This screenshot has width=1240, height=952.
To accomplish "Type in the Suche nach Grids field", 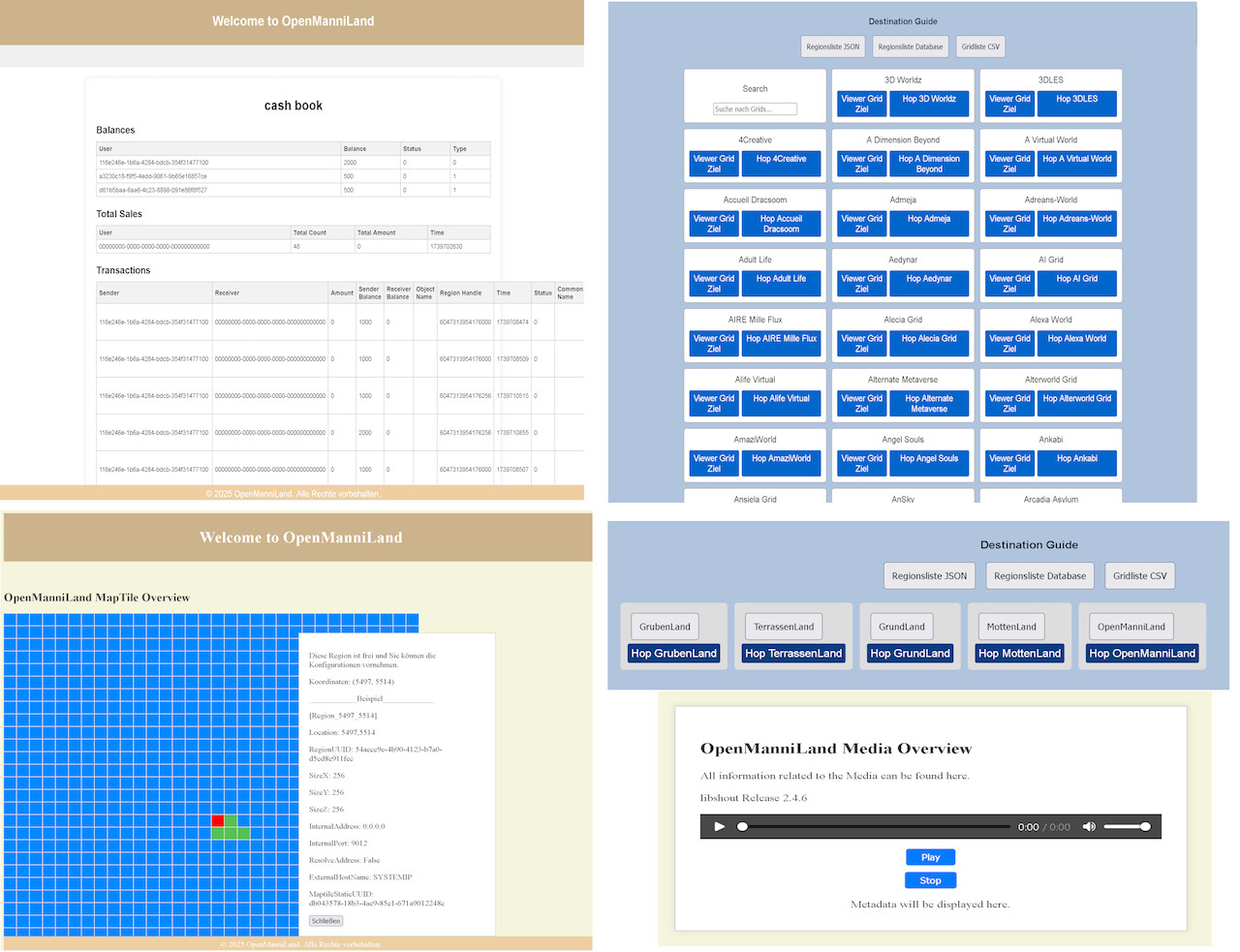I will tap(755, 109).
